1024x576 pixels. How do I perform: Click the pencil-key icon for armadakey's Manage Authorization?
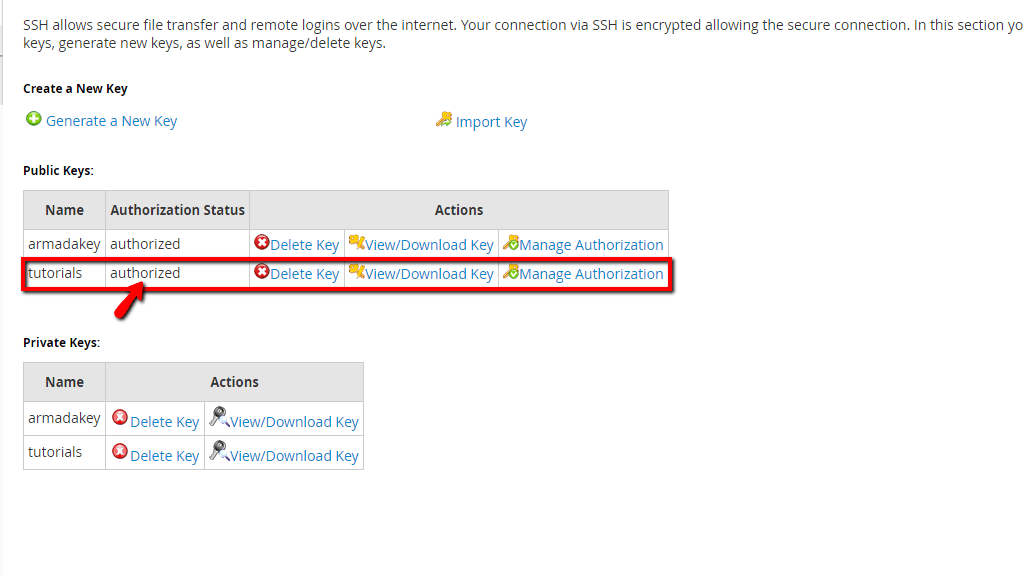point(510,243)
